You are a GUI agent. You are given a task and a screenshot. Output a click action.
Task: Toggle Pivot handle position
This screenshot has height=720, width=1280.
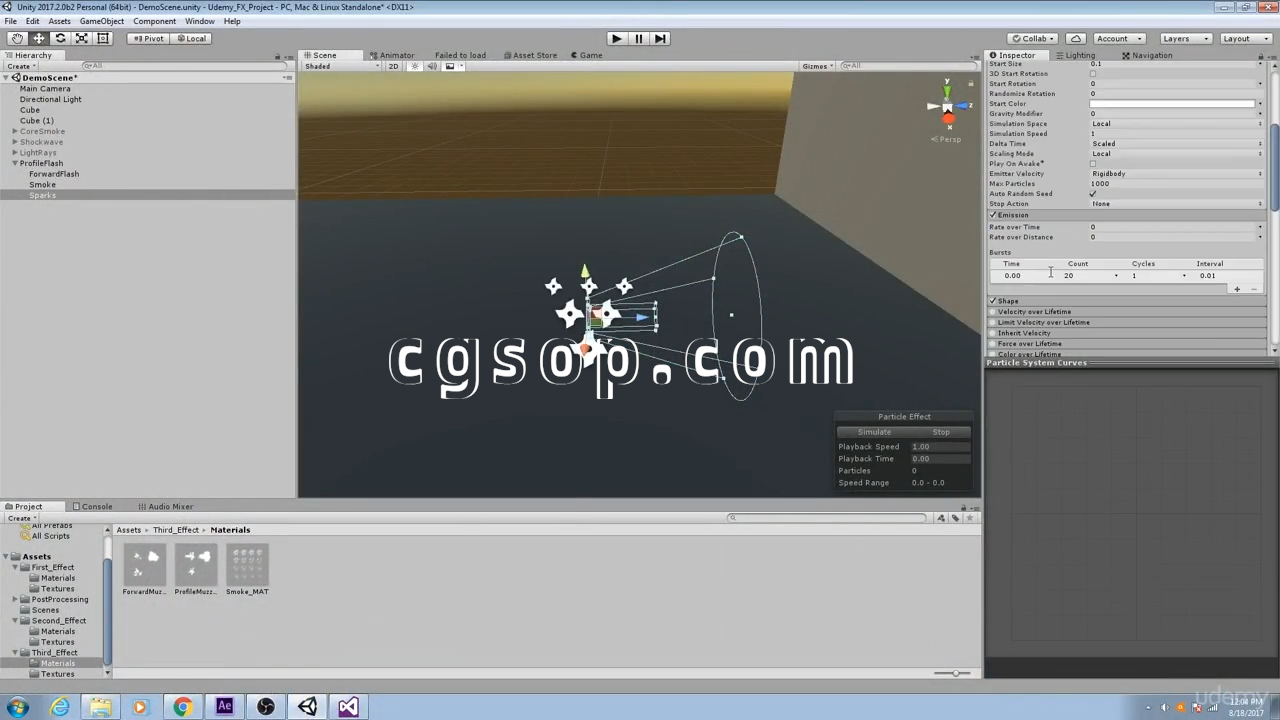pyautogui.click(x=148, y=38)
